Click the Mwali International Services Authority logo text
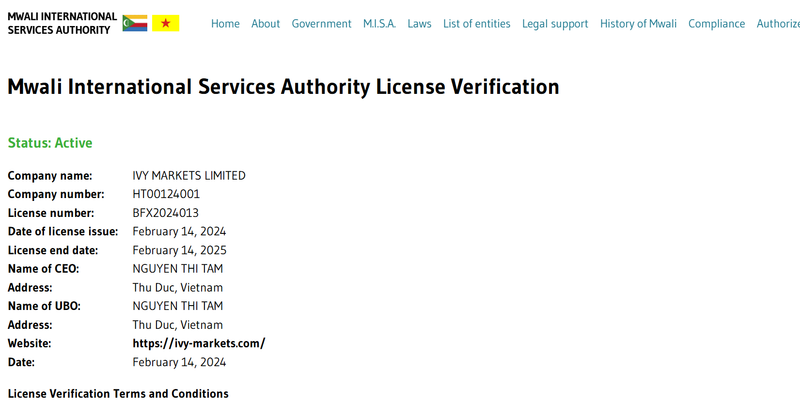The image size is (800, 414). pyautogui.click(x=62, y=23)
